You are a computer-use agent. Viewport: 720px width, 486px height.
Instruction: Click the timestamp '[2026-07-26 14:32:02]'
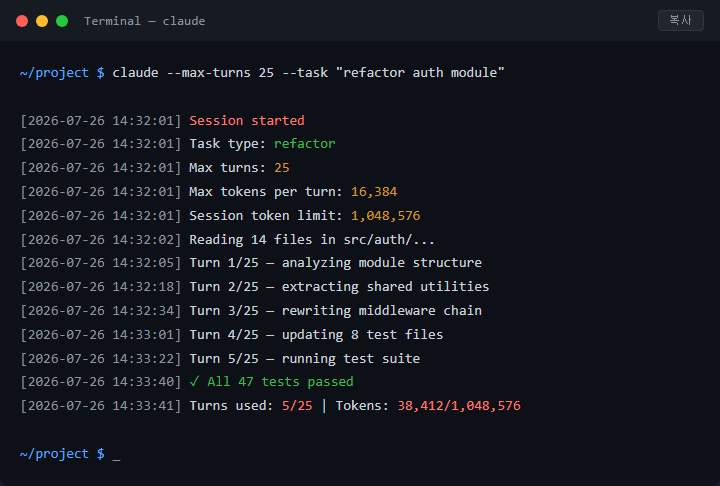(101, 239)
